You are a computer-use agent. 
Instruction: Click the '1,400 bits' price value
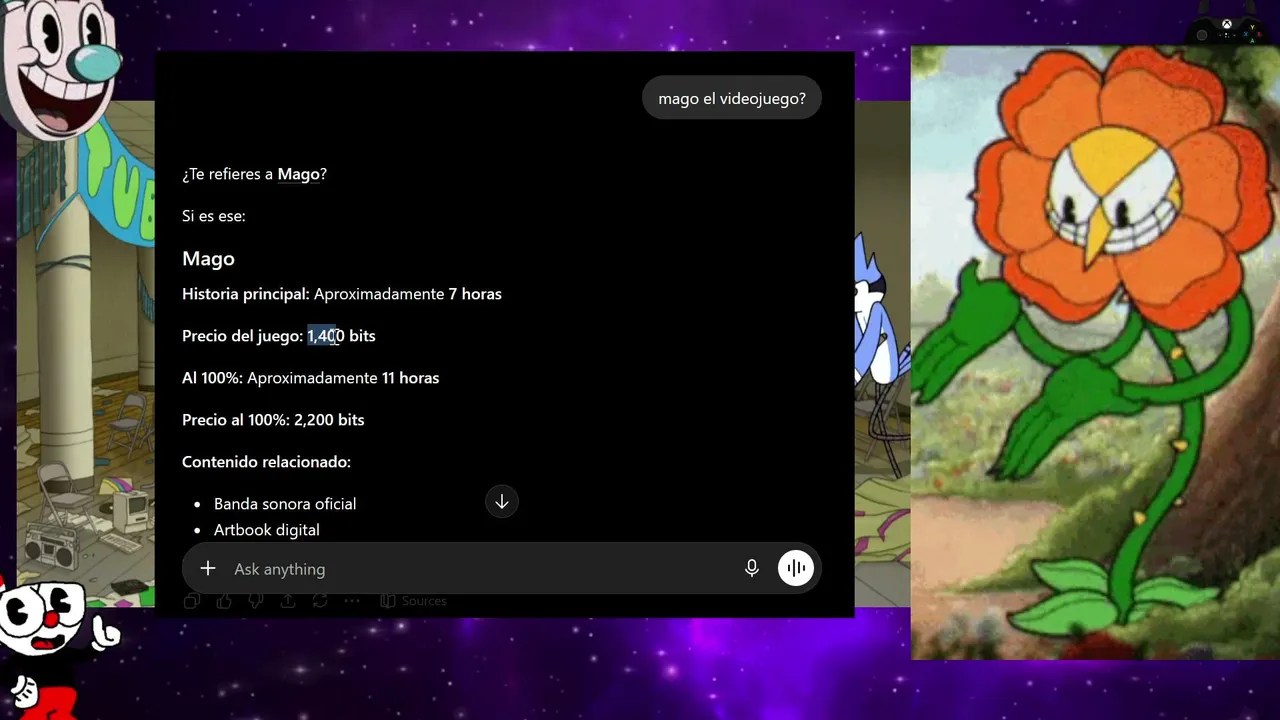(x=341, y=336)
